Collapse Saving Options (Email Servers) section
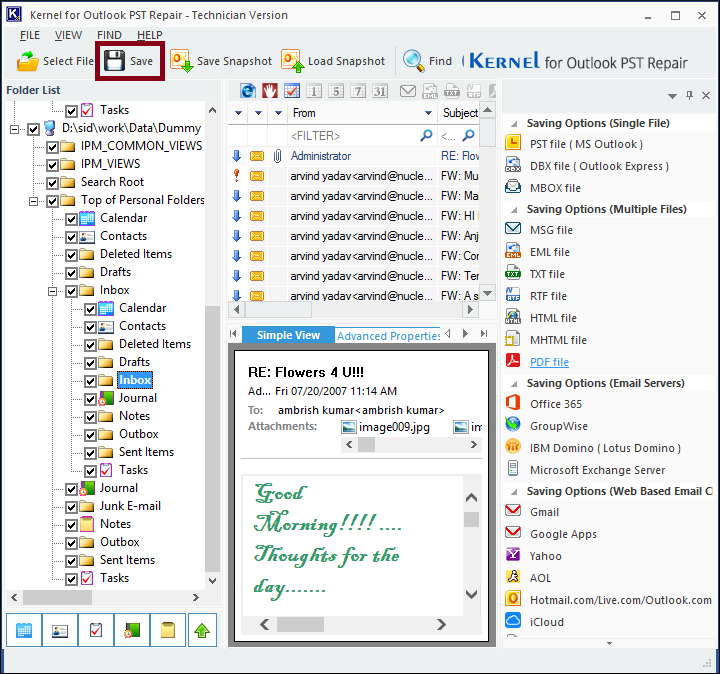The image size is (720, 674). click(x=514, y=383)
